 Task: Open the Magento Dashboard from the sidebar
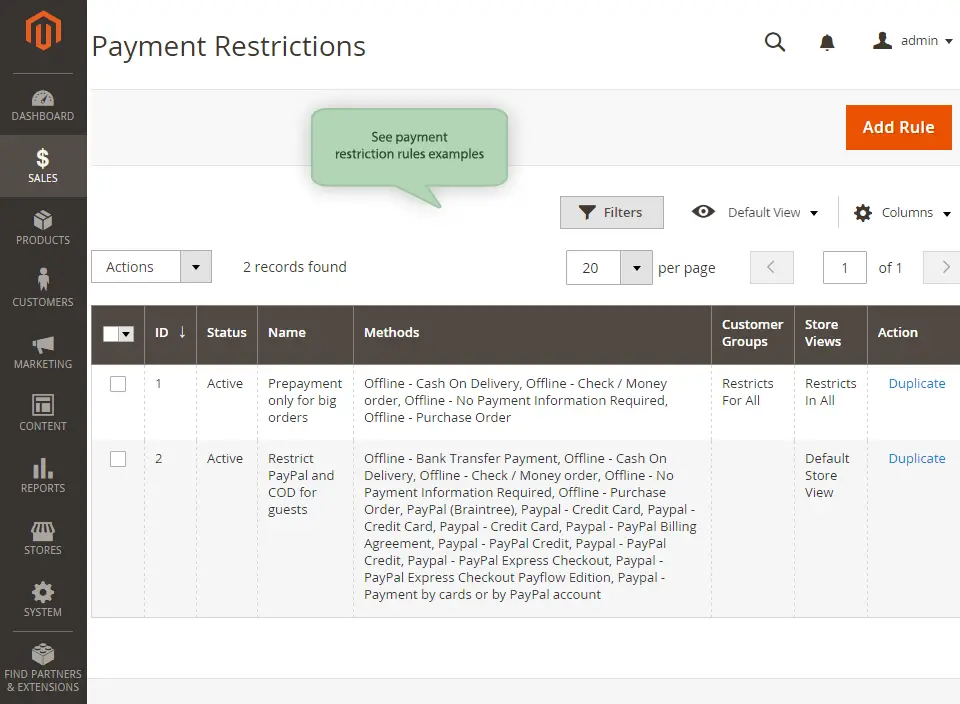click(x=43, y=105)
